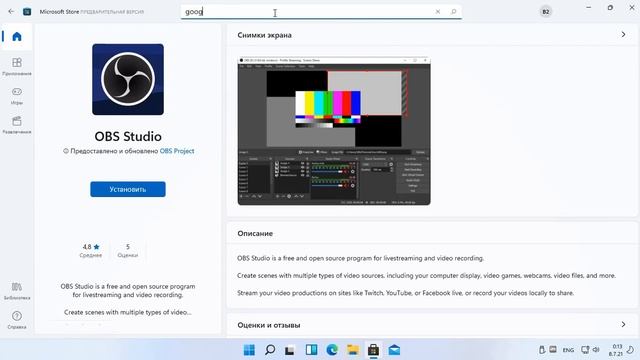Open File Explorer from taskbar

click(353, 350)
